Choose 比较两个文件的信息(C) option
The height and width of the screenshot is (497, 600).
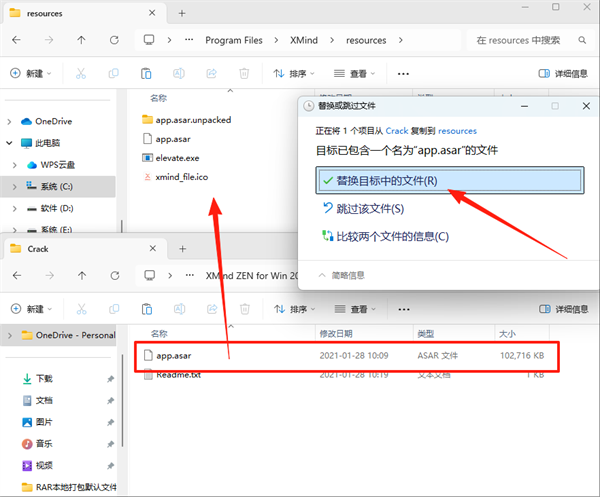coord(386,236)
